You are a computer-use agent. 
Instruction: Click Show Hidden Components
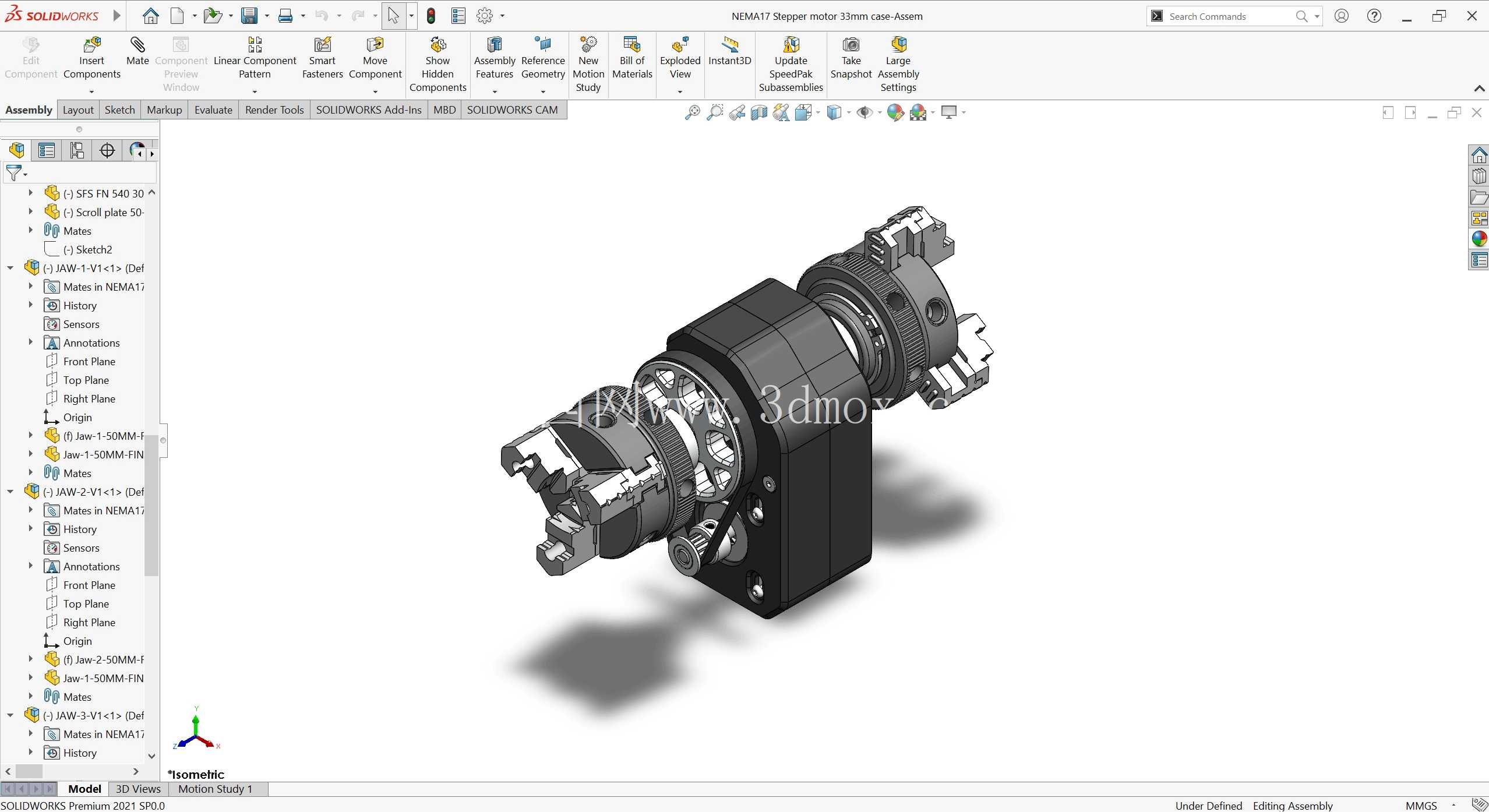437,65
